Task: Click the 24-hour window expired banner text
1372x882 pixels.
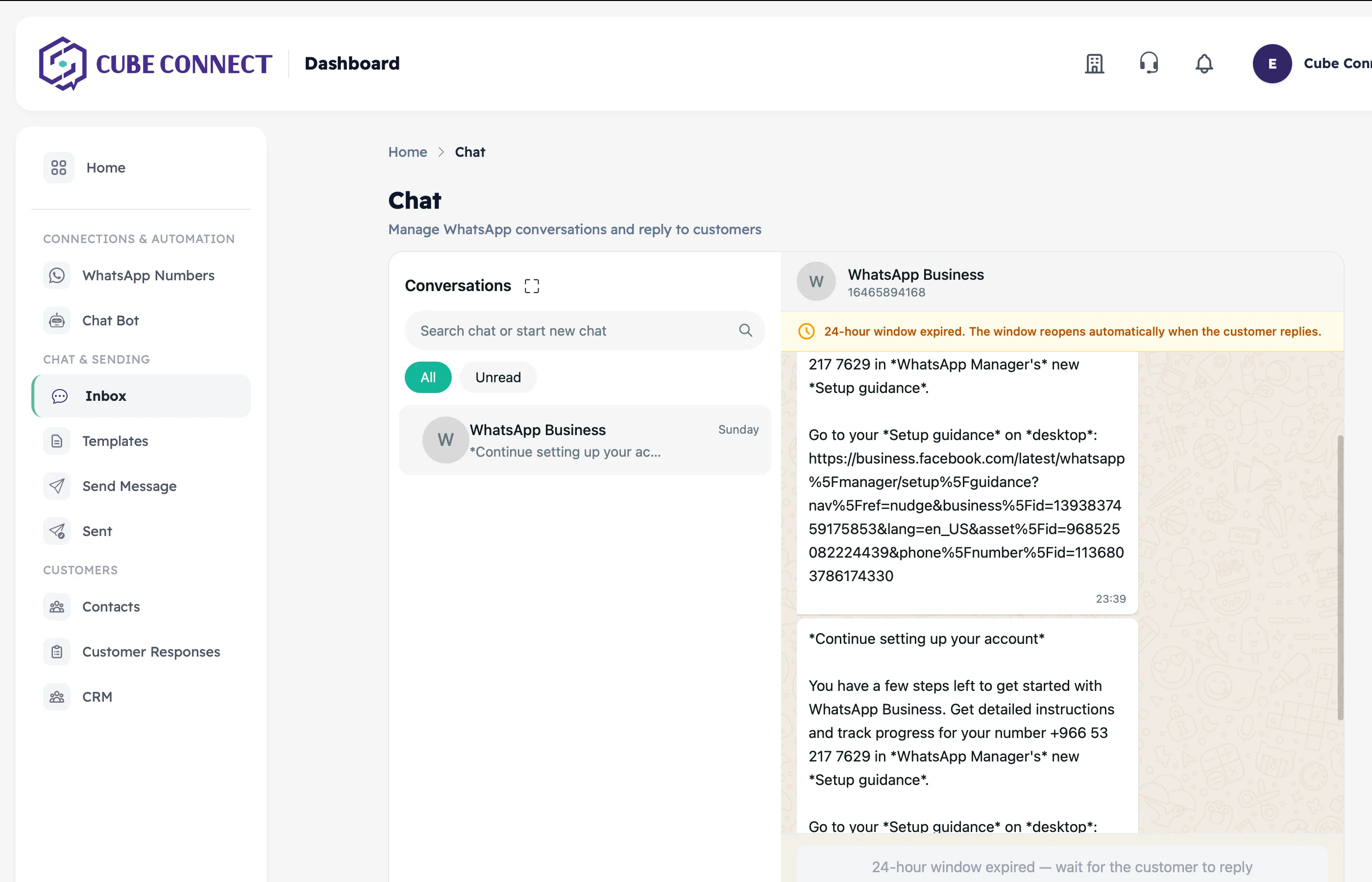Action: click(1073, 332)
